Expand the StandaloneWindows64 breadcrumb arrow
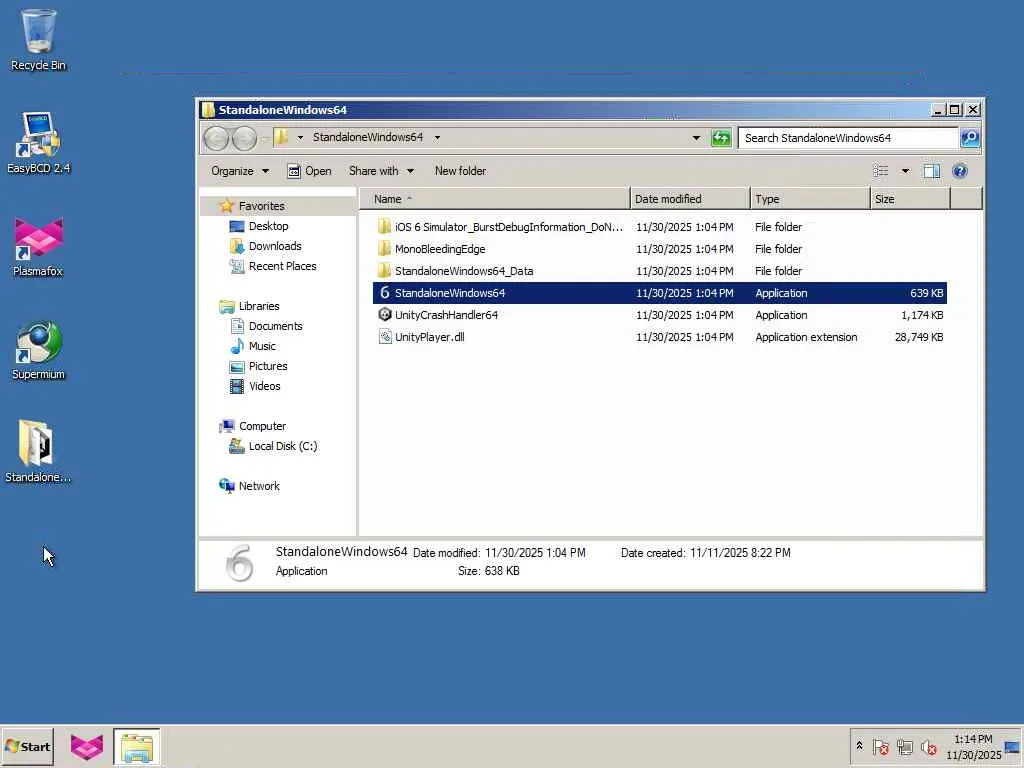 tap(437, 138)
